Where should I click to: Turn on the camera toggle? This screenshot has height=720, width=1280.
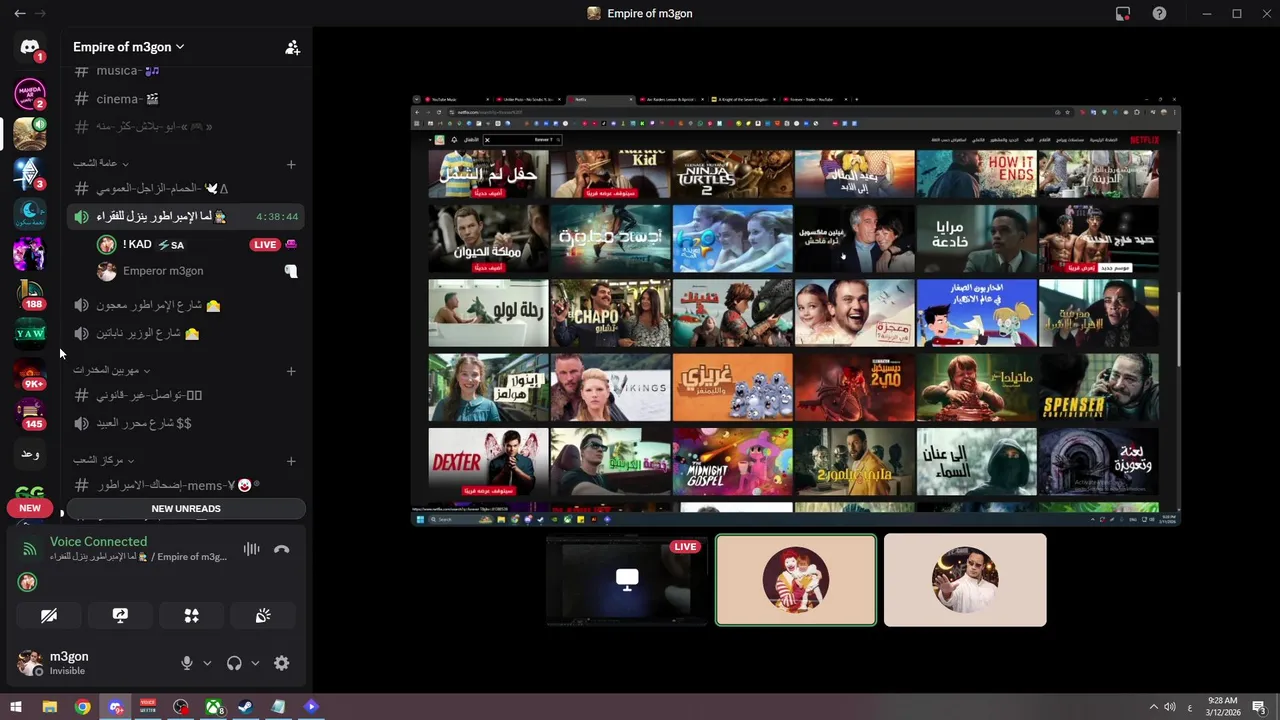48,615
